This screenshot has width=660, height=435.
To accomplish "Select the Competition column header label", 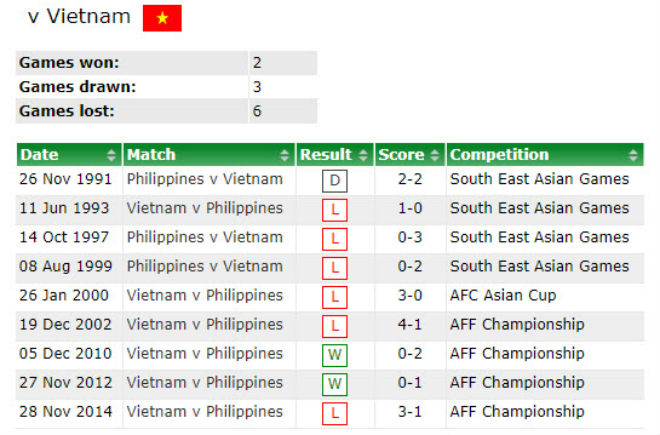I will pos(499,155).
